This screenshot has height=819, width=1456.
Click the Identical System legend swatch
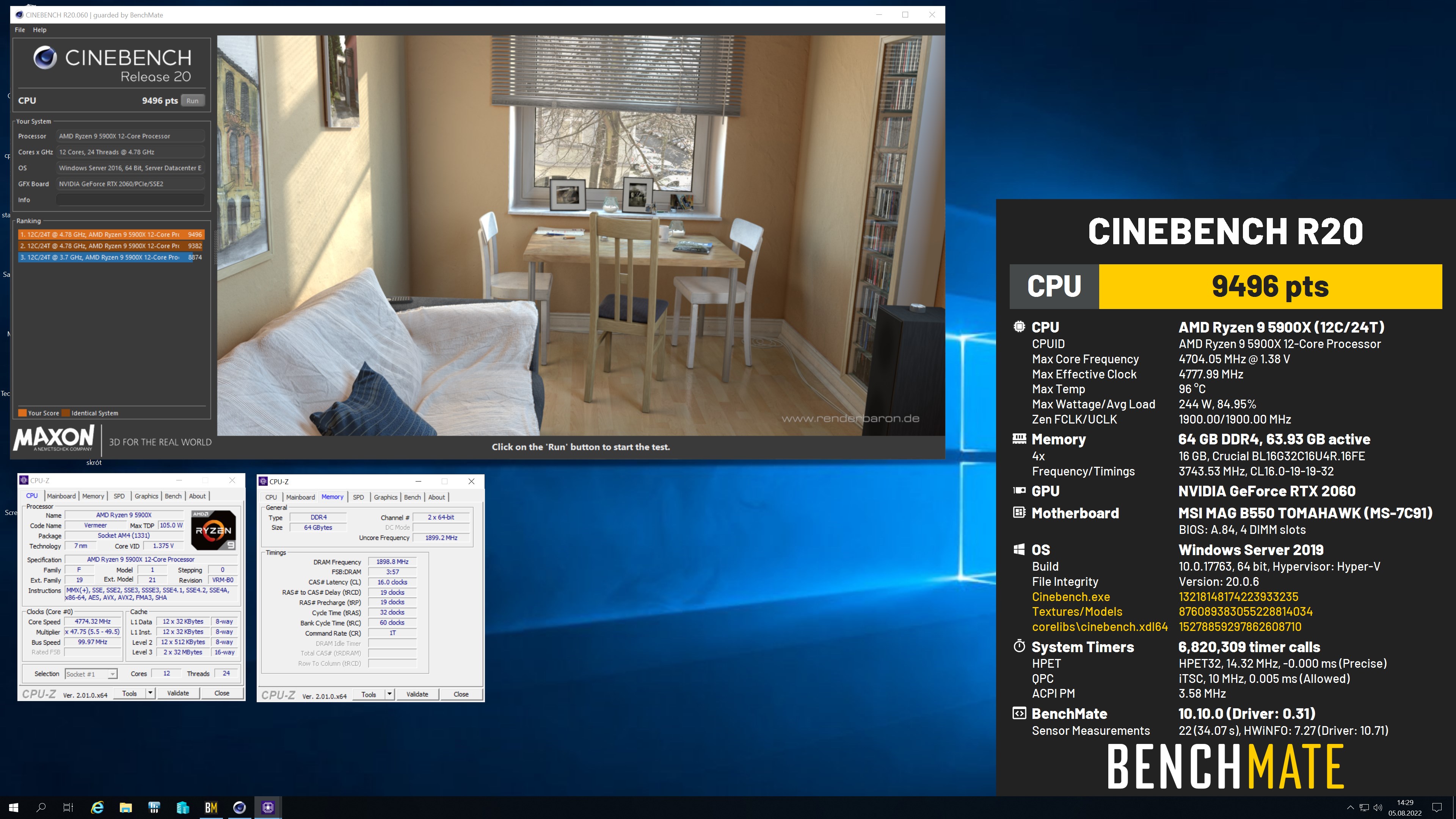pyautogui.click(x=66, y=413)
